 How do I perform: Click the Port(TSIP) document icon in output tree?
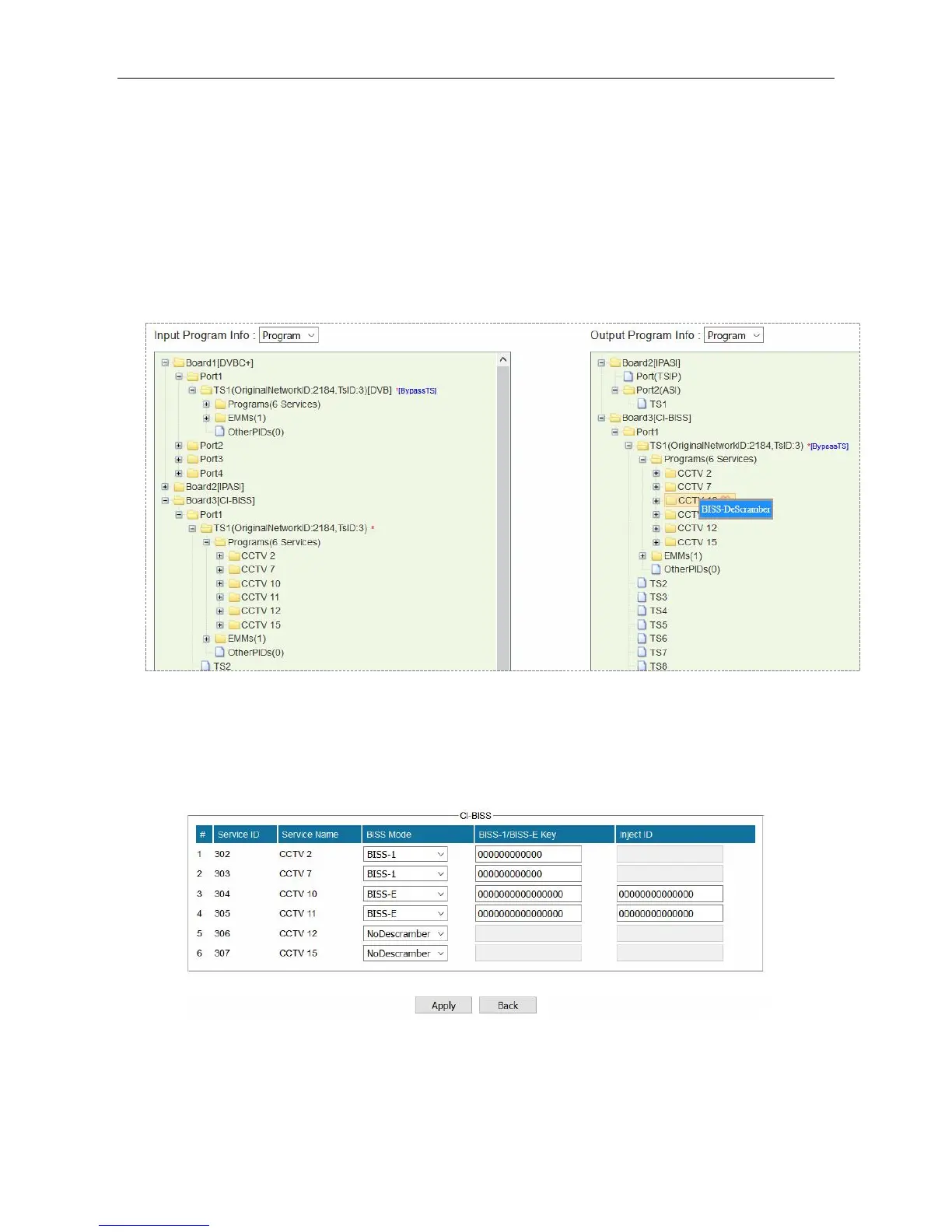[628, 376]
